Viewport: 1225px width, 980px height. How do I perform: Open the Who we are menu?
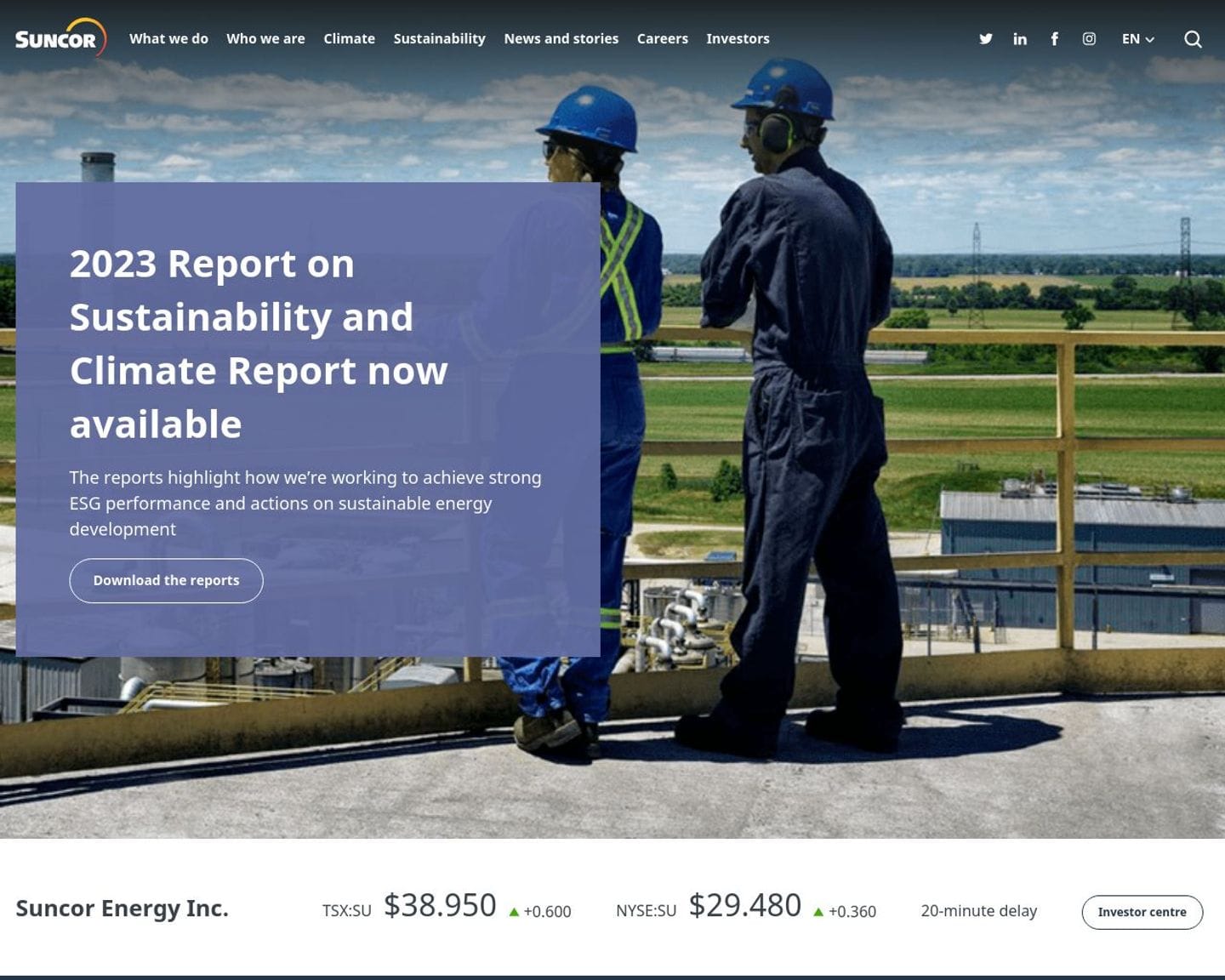tap(265, 39)
